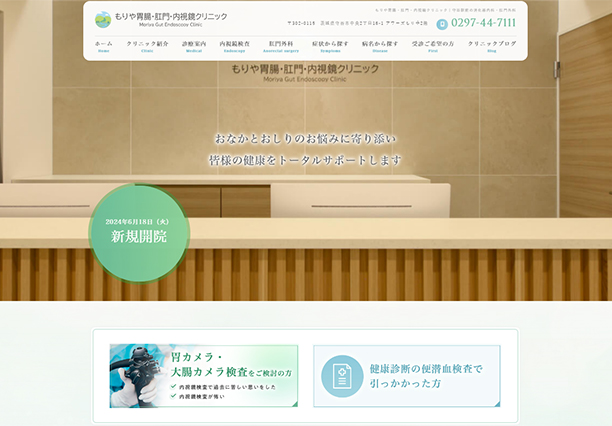Image resolution: width=612 pixels, height=426 pixels.
Task: Click the green phone icon
Action: tap(442, 23)
